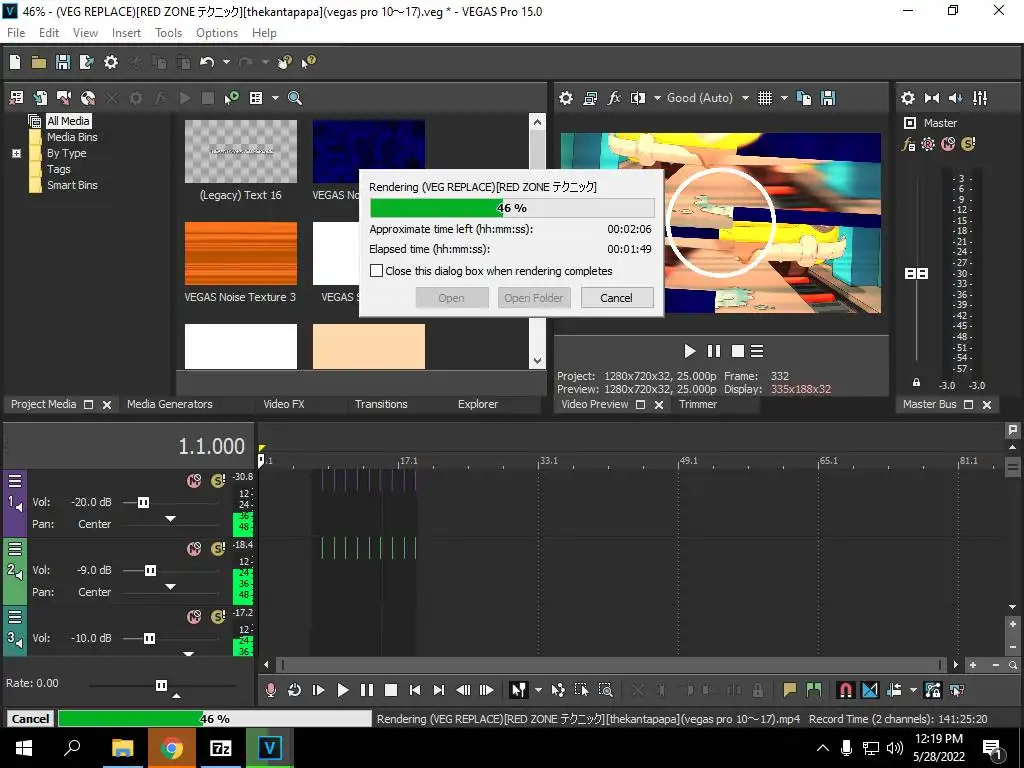This screenshot has width=1024, height=768.
Task: Open the Undo history dropdown arrow
Action: (x=226, y=62)
